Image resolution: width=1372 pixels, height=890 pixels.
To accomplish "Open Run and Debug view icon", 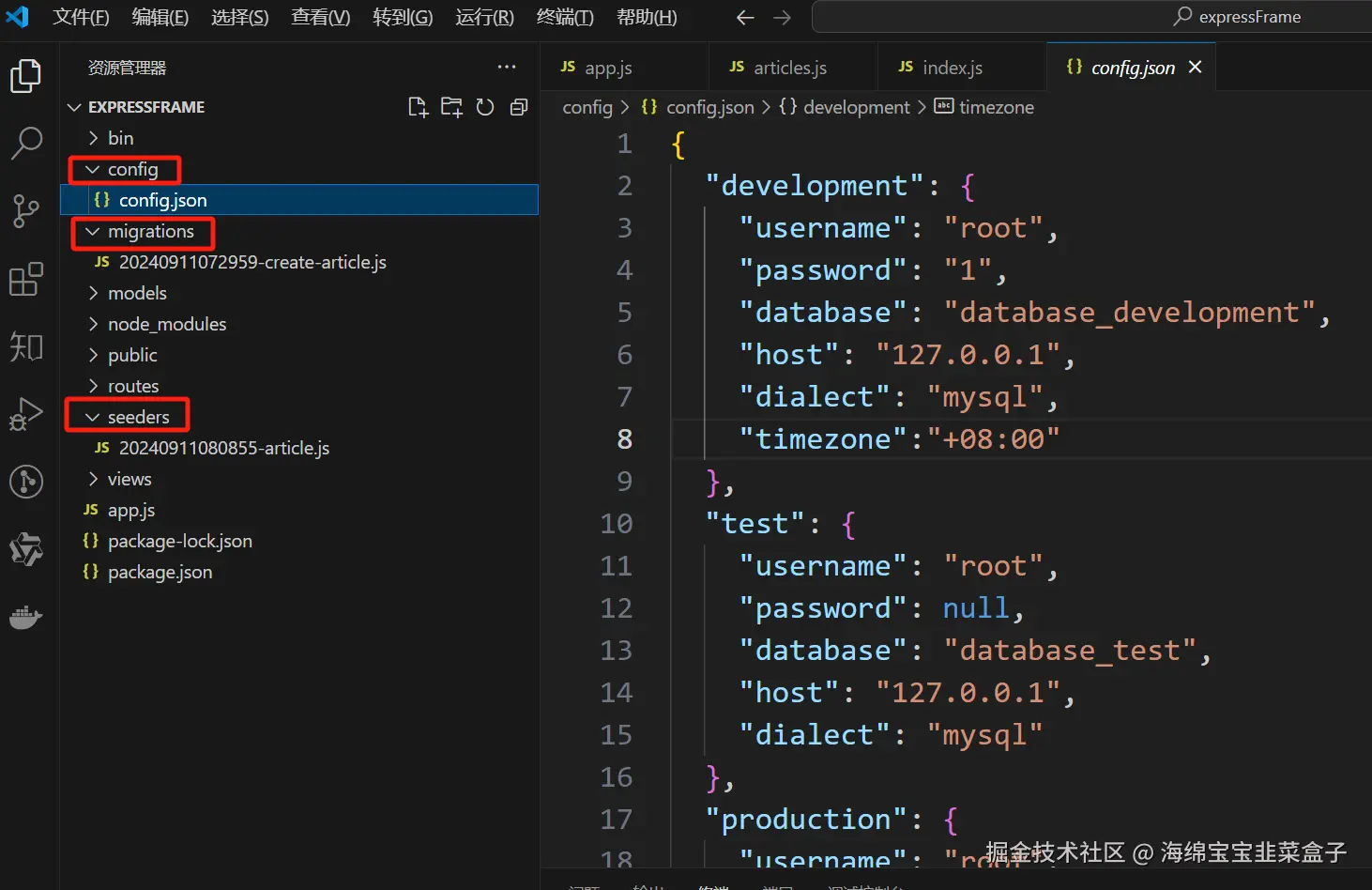I will [26, 414].
